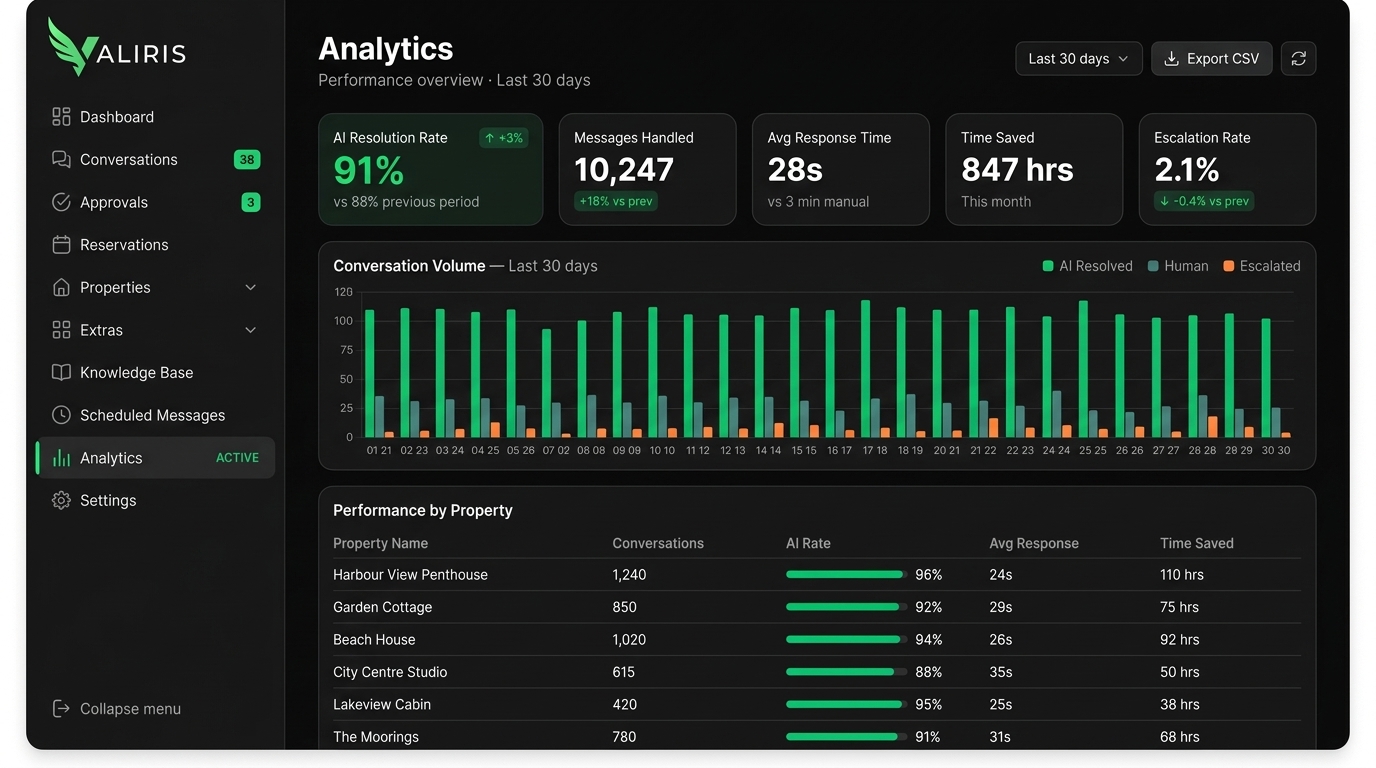Click the Export CSV button
Image resolution: width=1376 pixels, height=768 pixels.
pos(1211,59)
